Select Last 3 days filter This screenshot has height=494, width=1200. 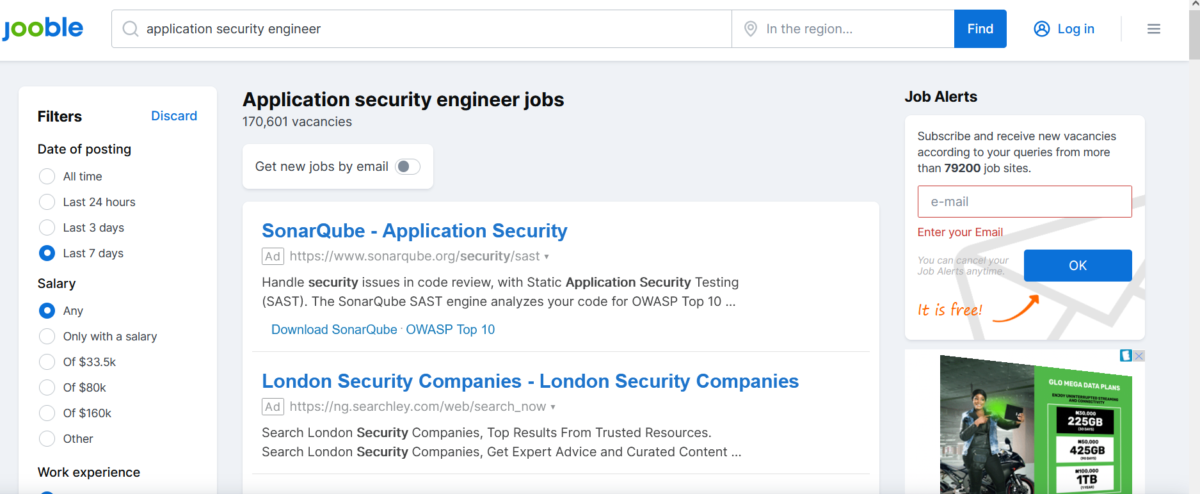click(47, 227)
